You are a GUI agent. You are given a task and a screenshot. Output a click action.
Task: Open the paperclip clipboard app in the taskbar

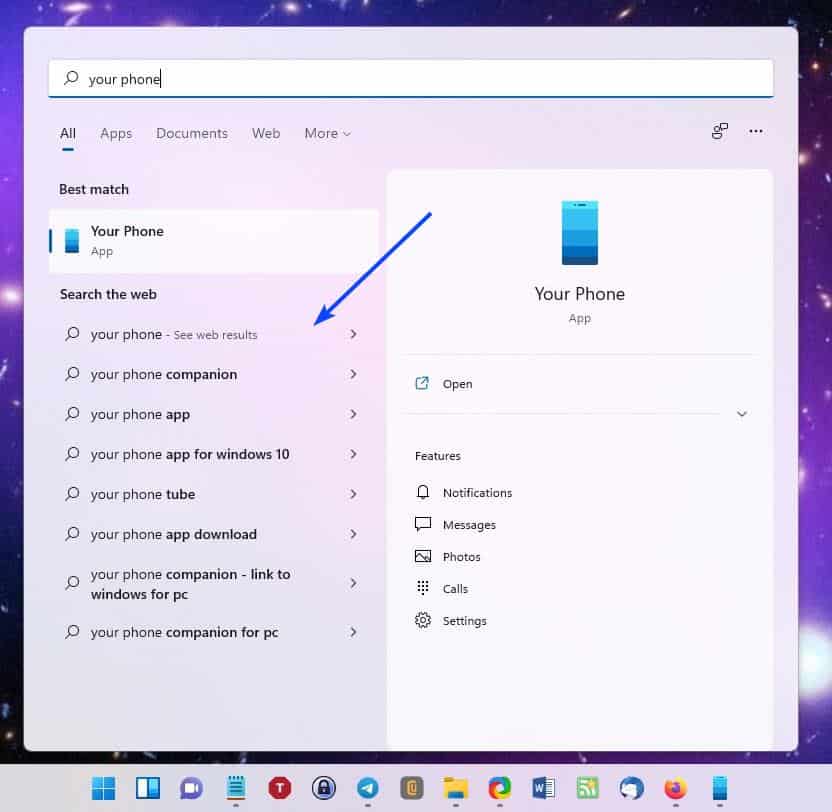click(x=412, y=788)
